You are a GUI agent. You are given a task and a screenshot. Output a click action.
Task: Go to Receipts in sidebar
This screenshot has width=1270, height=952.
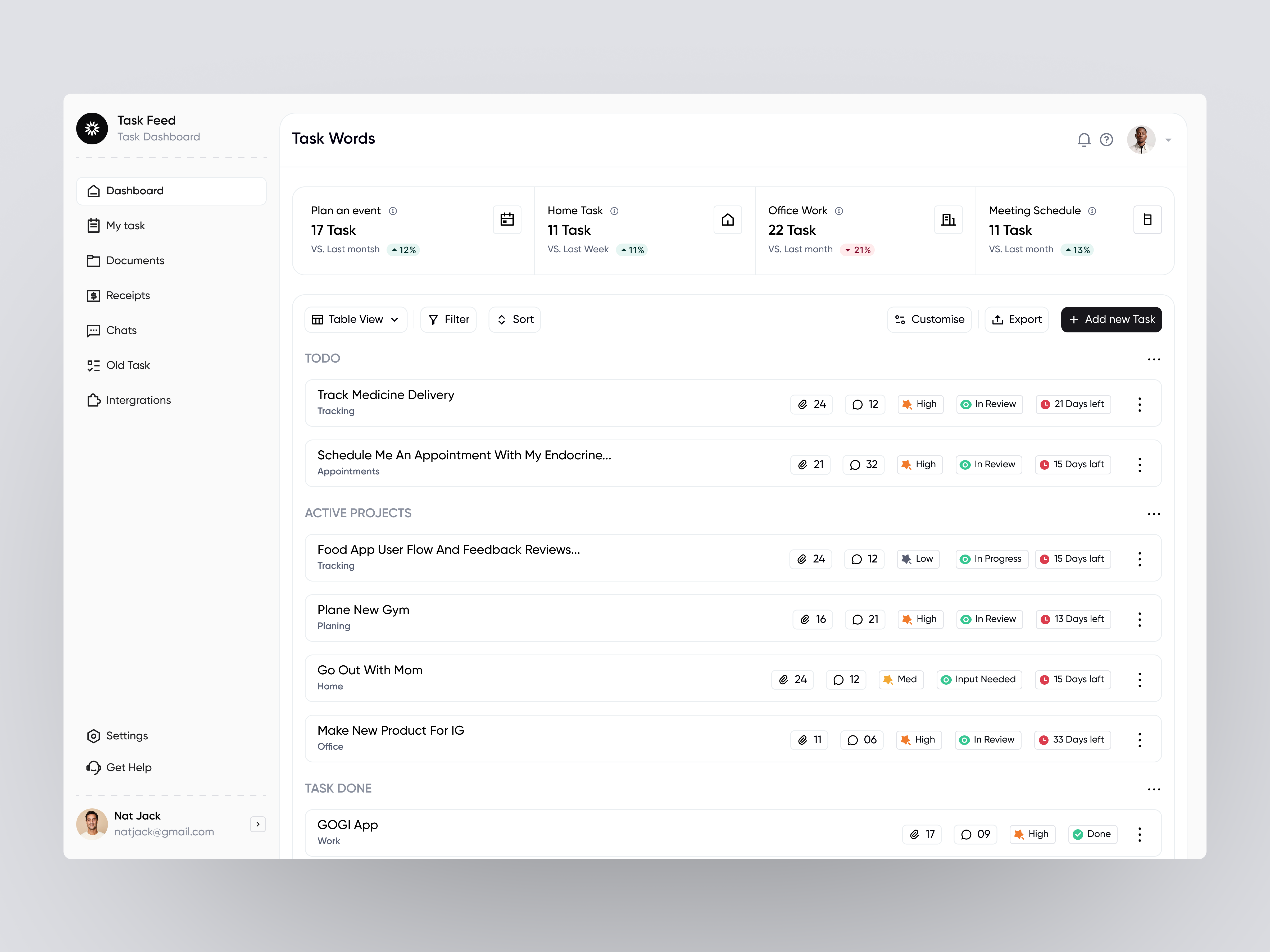128,296
